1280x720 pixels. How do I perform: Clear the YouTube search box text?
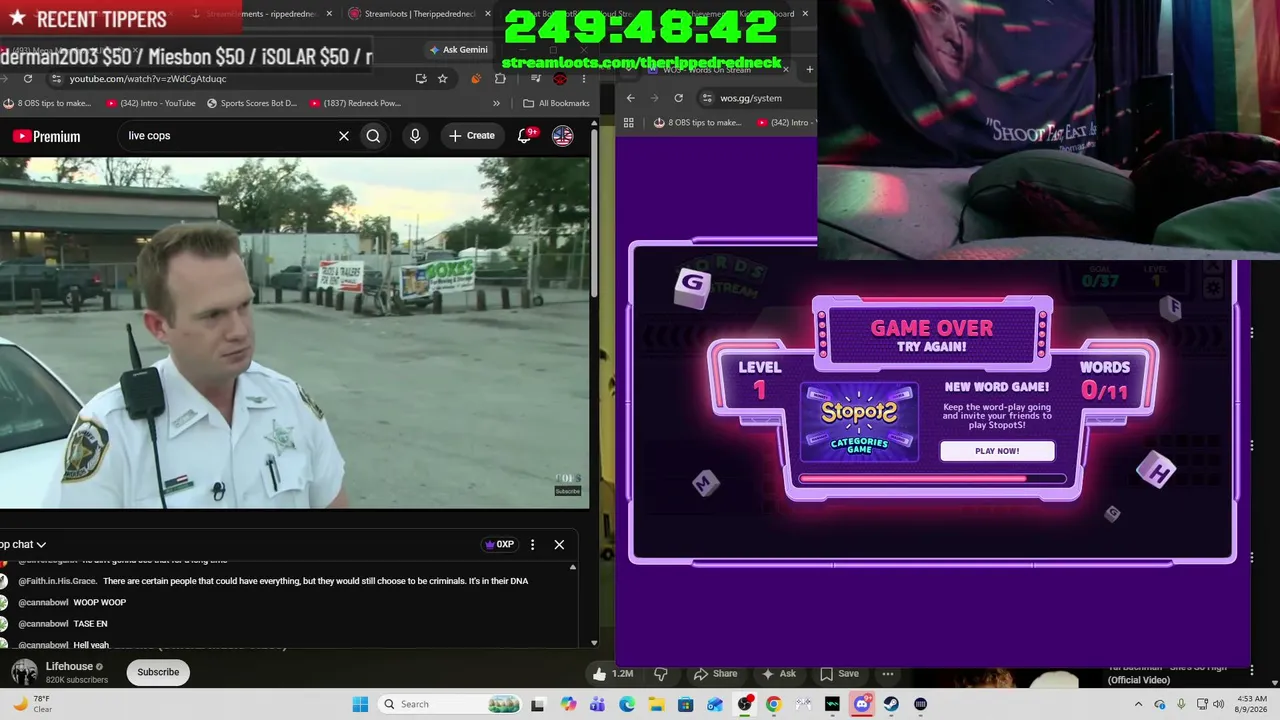pos(344,136)
